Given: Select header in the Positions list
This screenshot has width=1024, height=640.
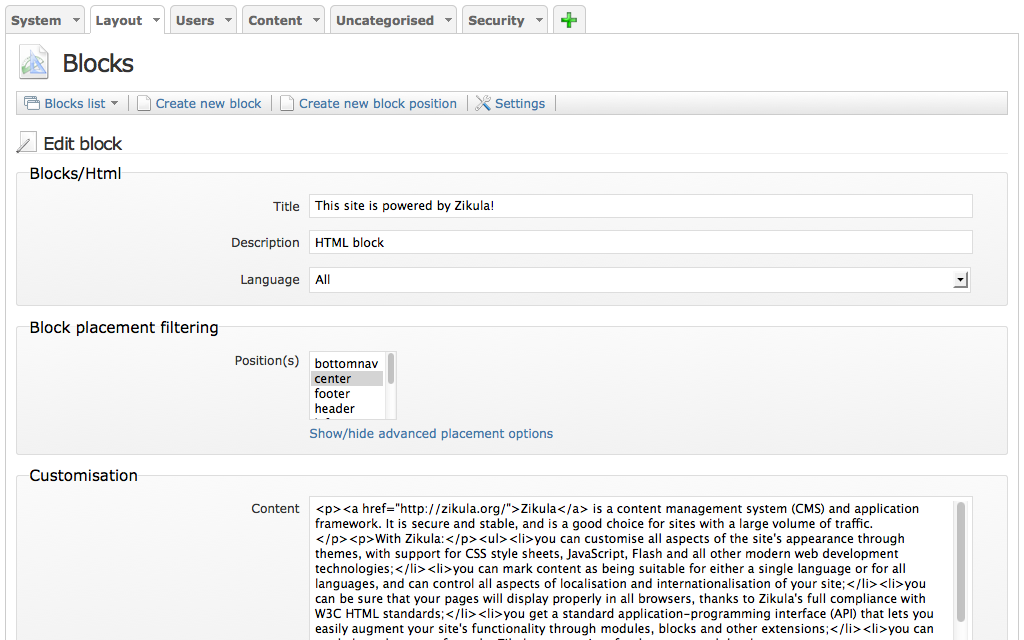Looking at the screenshot, I should point(334,409).
